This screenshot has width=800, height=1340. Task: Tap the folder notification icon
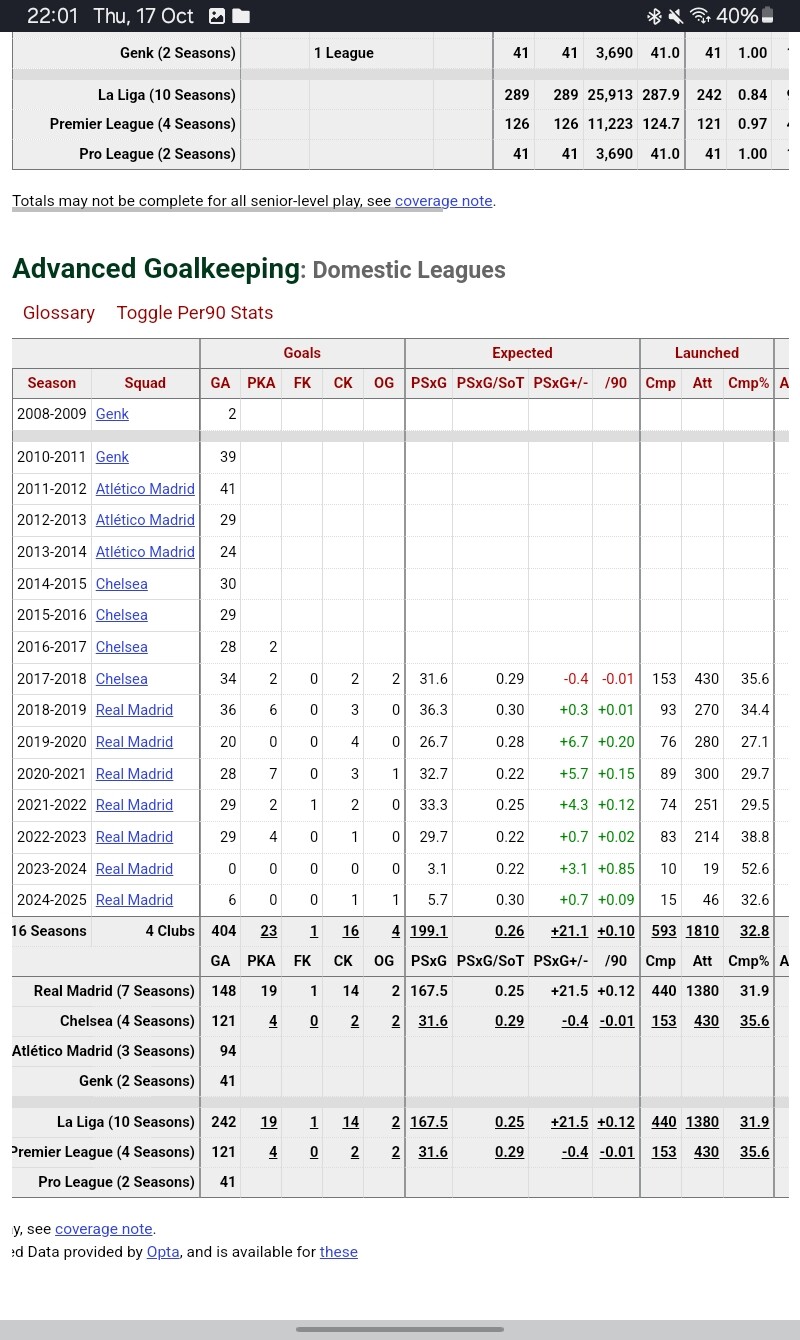[x=241, y=16]
